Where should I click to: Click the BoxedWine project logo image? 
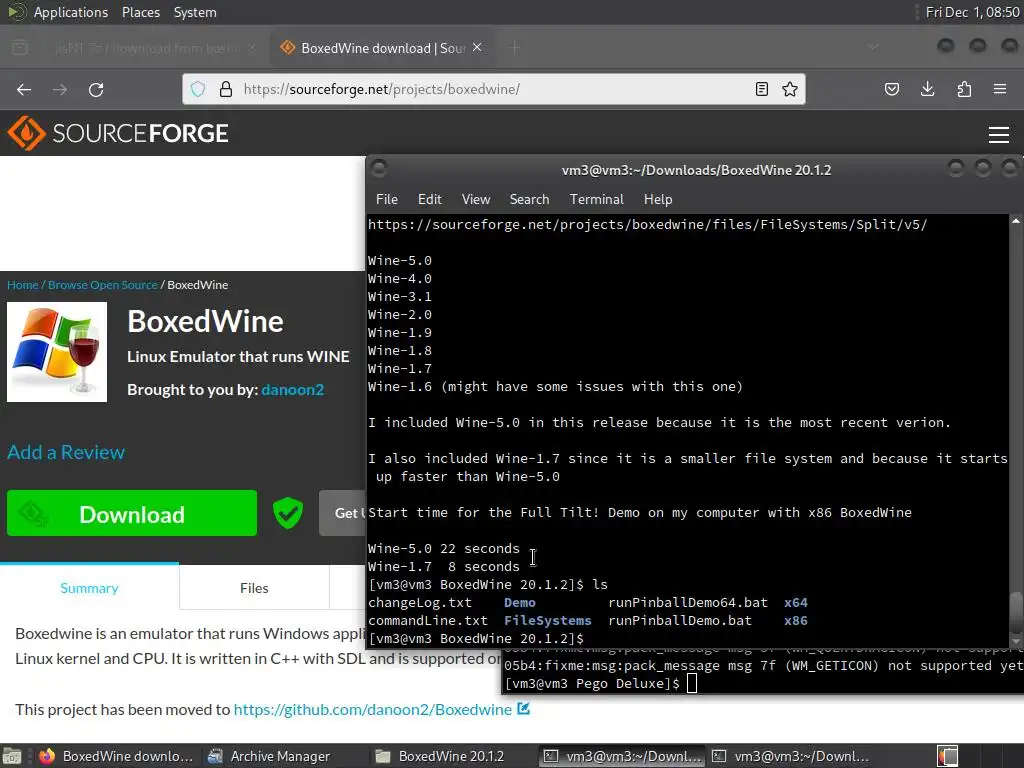point(57,351)
